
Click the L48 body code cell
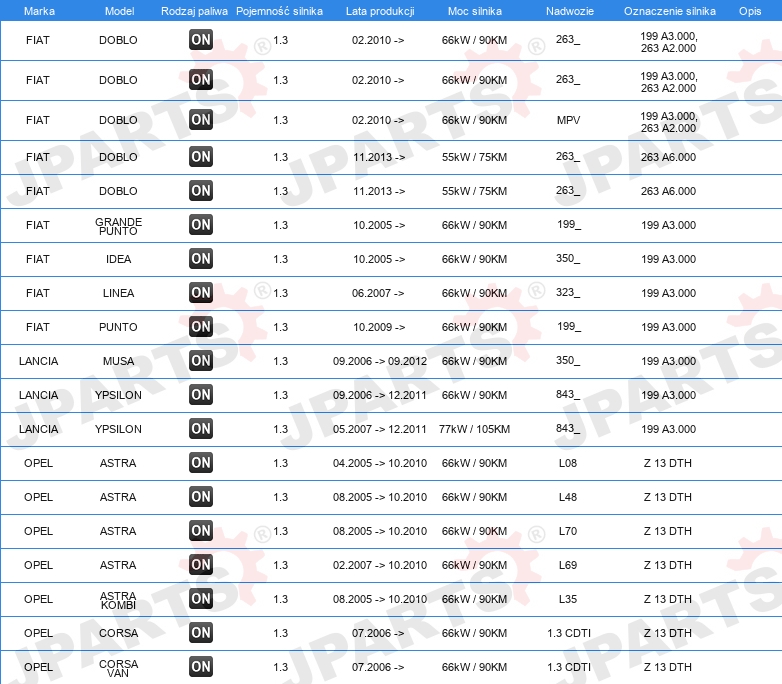pyautogui.click(x=568, y=497)
